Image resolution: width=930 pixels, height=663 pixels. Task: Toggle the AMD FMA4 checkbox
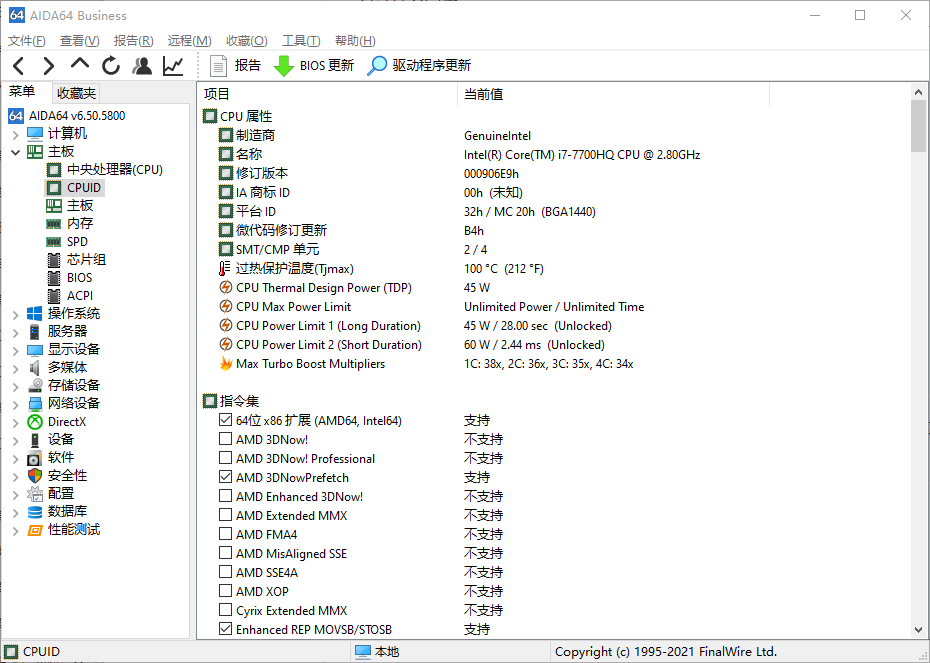click(x=226, y=534)
